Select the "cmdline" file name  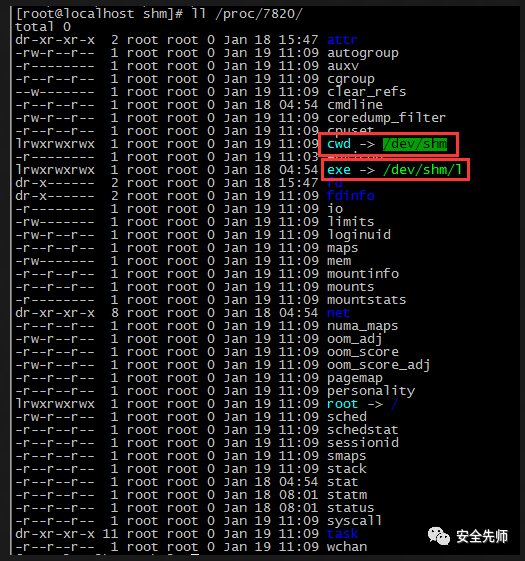[x=355, y=104]
